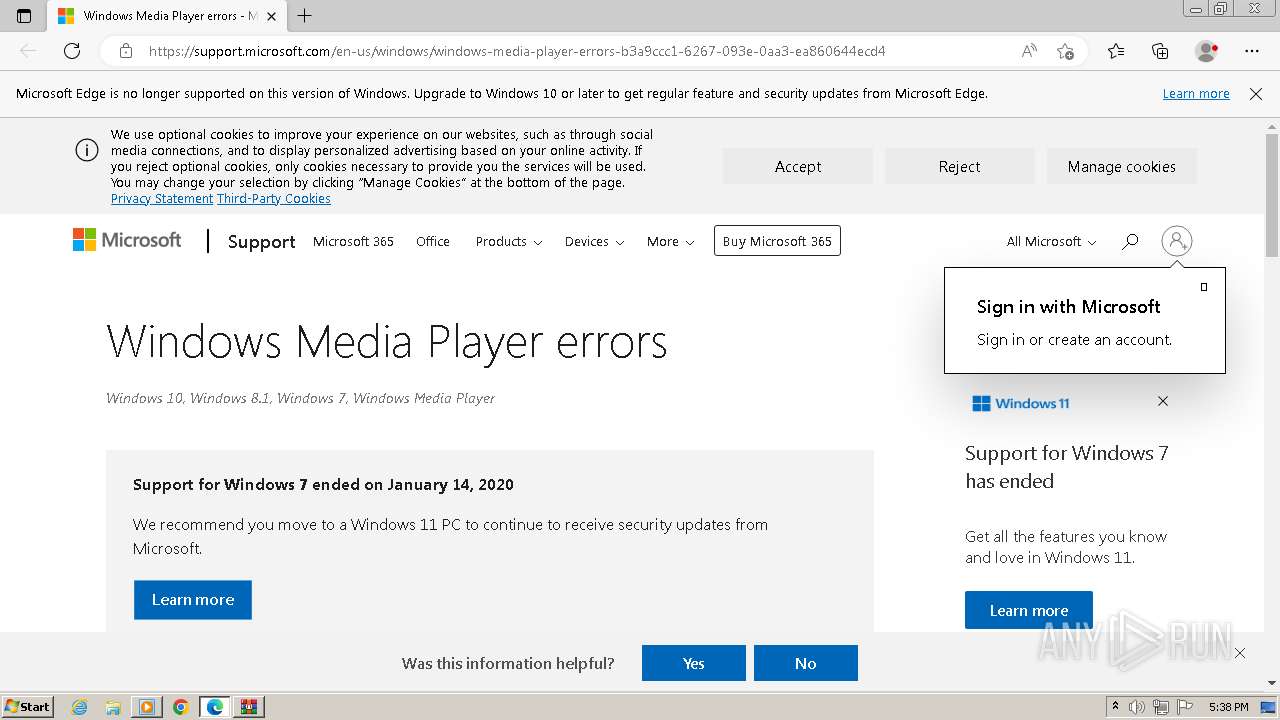This screenshot has height=720, width=1280.
Task: Dismiss the Edge unsupported notice bar
Action: [x=1256, y=93]
